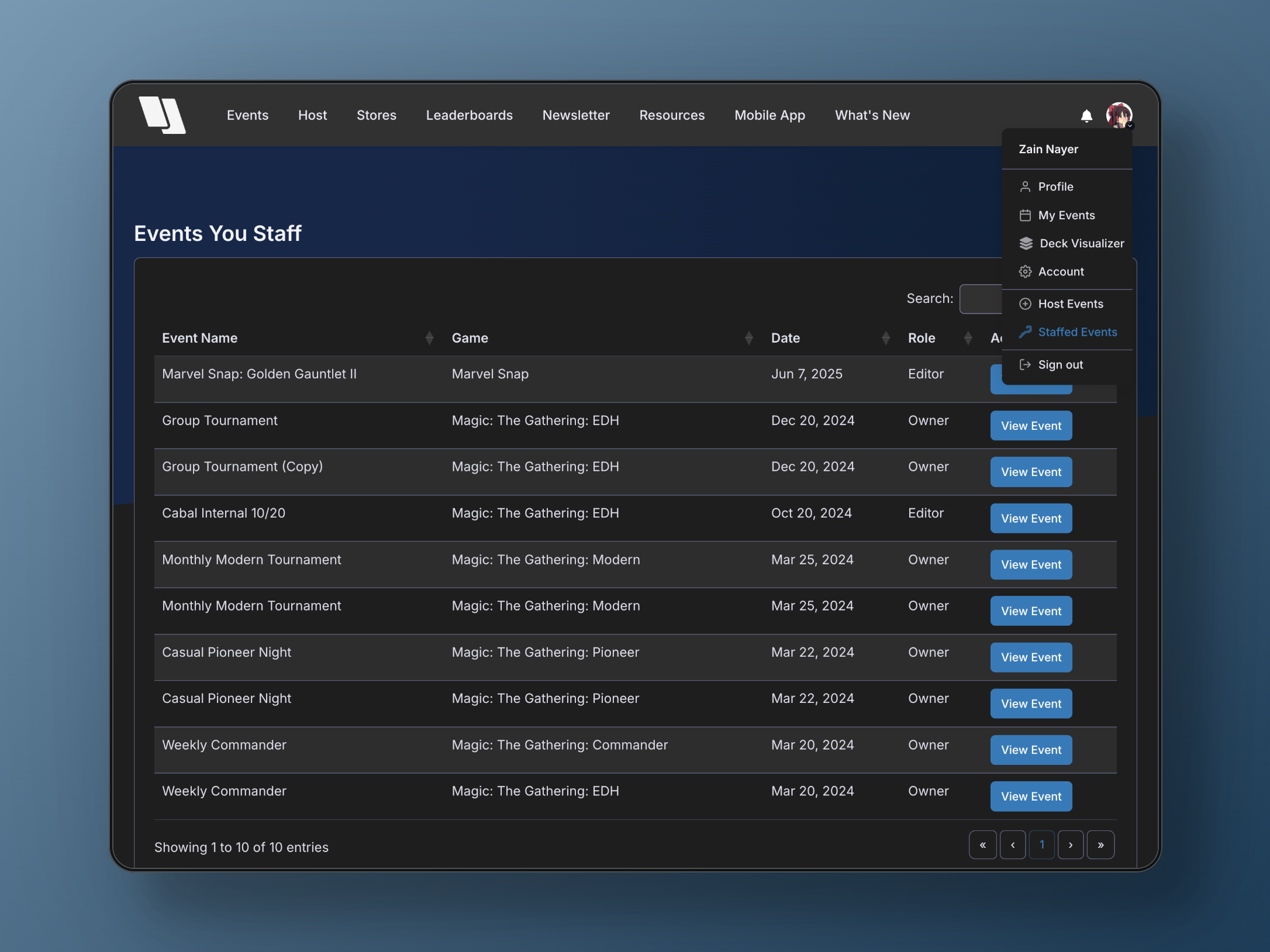View Event for Group Tournament (Copy)

point(1030,472)
